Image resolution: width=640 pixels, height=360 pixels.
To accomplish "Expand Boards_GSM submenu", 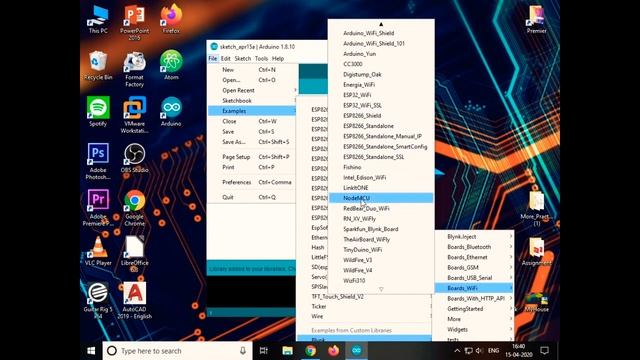I will pos(474,267).
